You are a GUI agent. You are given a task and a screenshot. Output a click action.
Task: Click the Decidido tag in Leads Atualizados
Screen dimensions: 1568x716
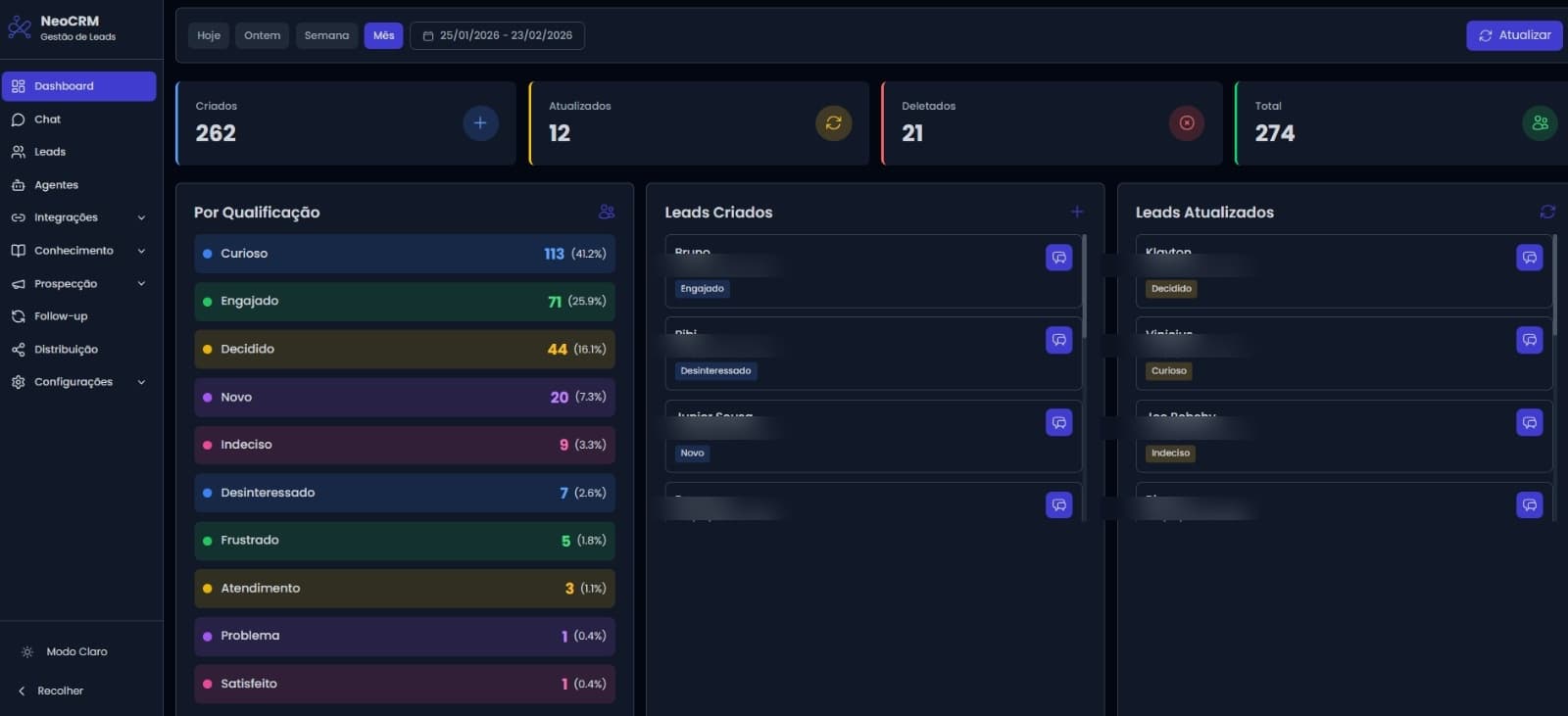pos(1171,289)
